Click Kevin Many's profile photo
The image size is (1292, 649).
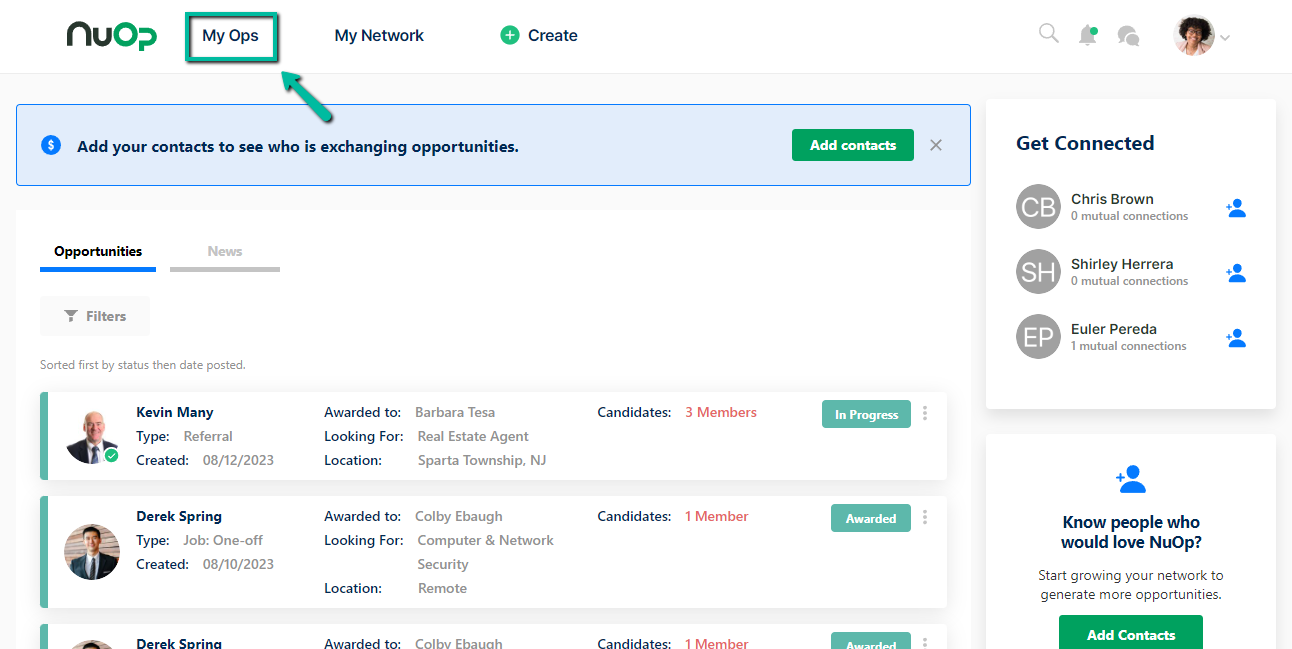[x=92, y=436]
